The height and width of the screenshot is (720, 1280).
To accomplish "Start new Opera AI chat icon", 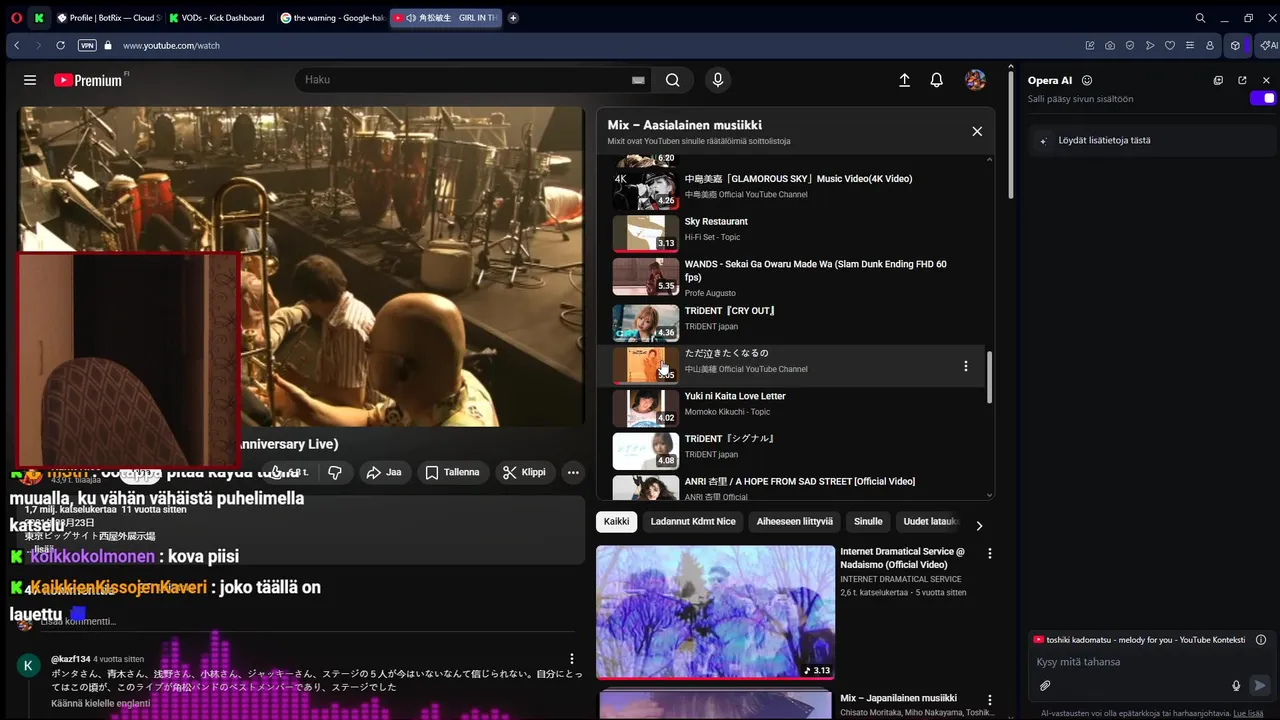I will 1218,80.
